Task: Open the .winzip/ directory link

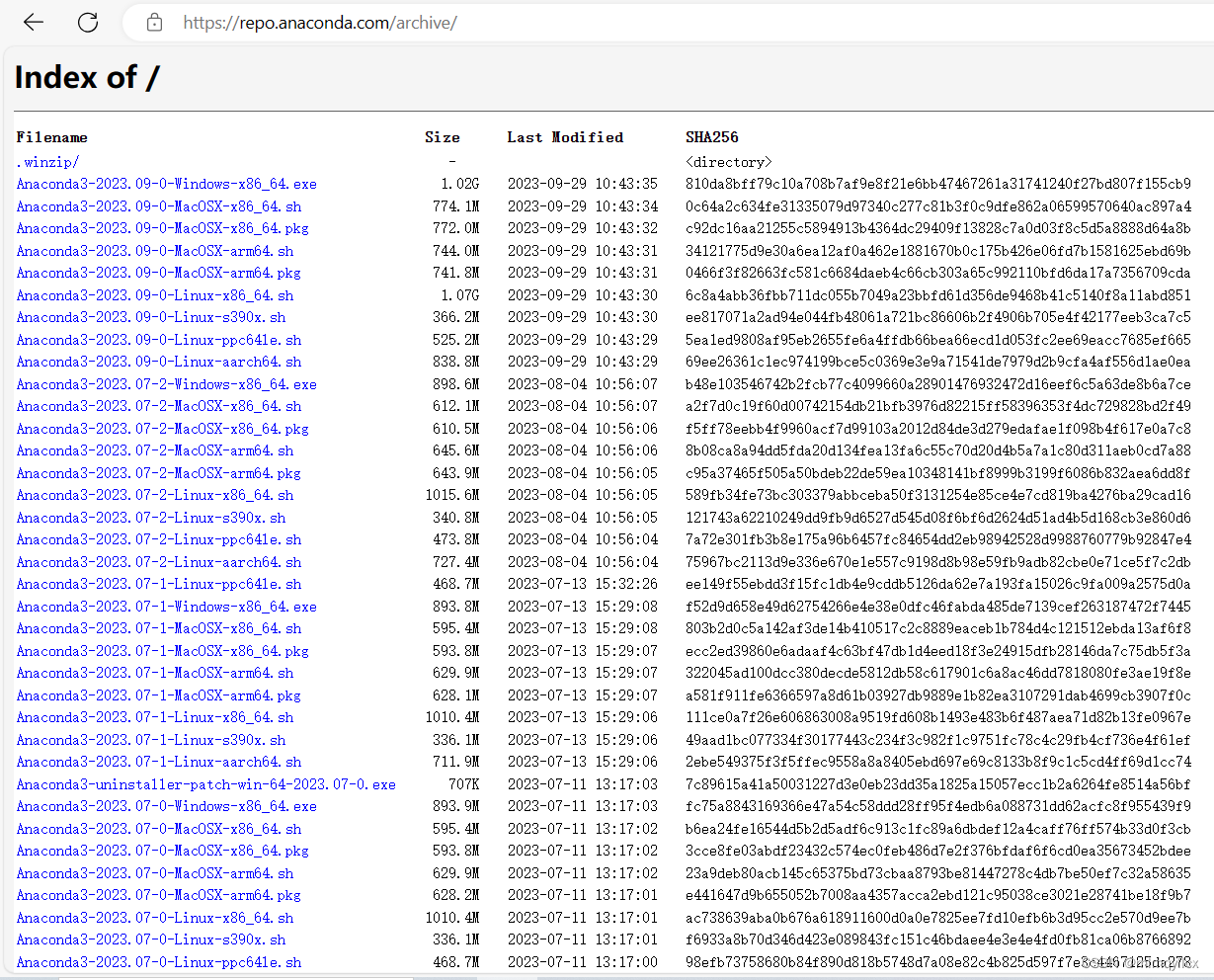Action: pyautogui.click(x=47, y=162)
